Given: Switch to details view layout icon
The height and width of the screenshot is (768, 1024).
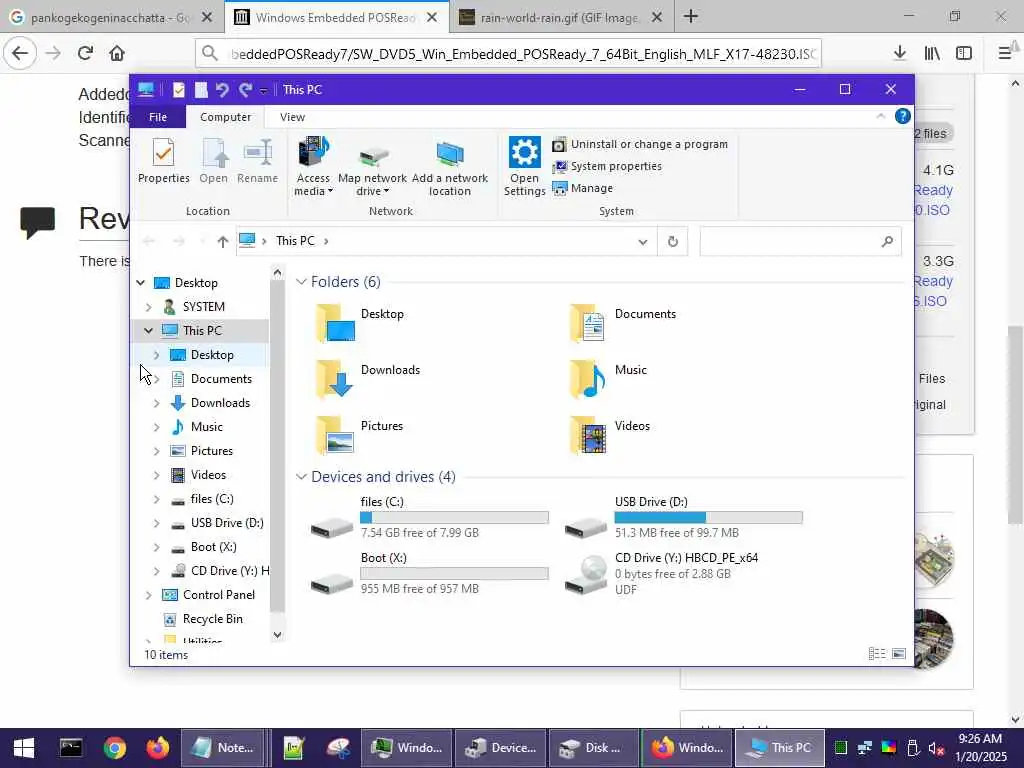Looking at the screenshot, I should pos(877,654).
